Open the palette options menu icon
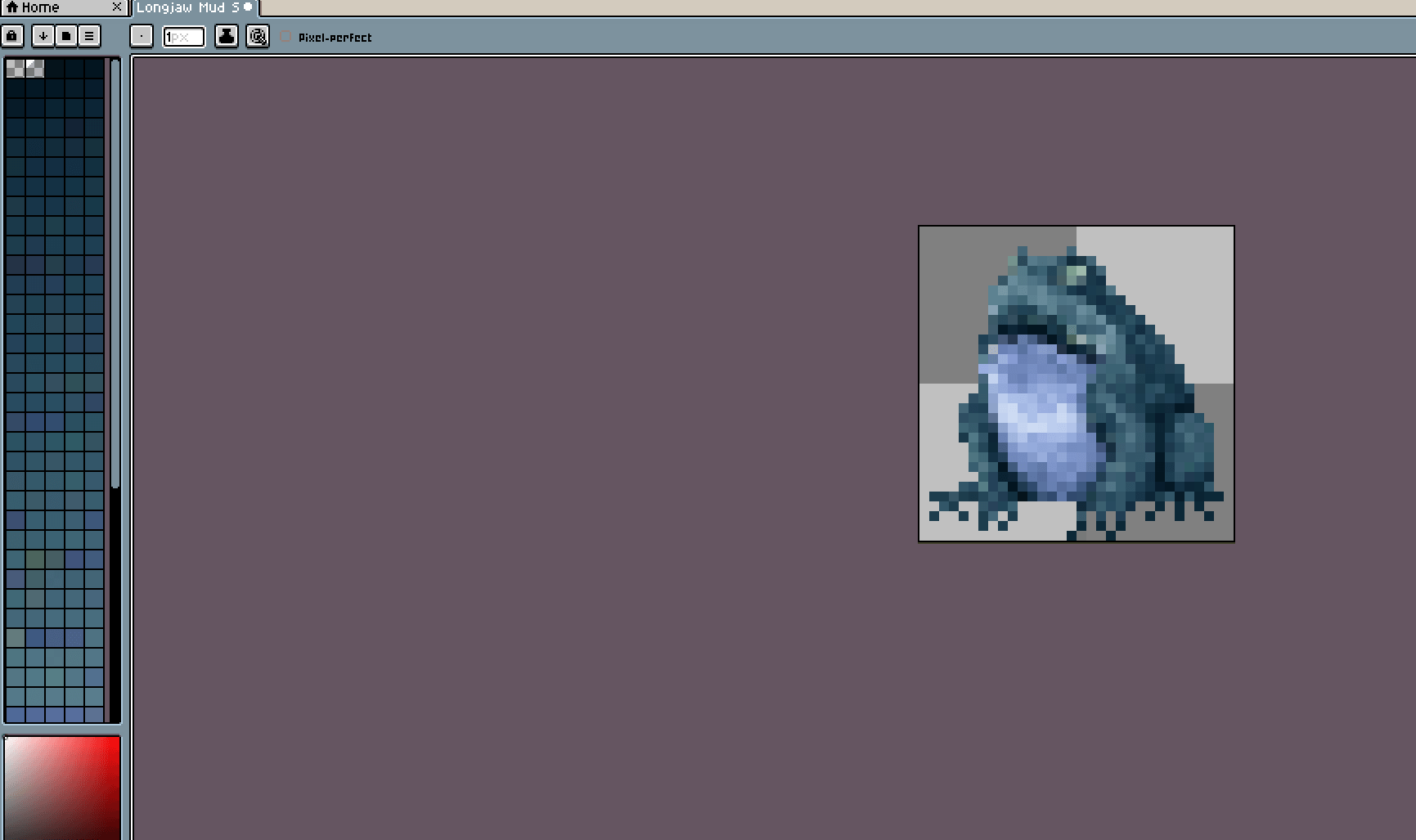The width and height of the screenshot is (1416, 840). [89, 36]
